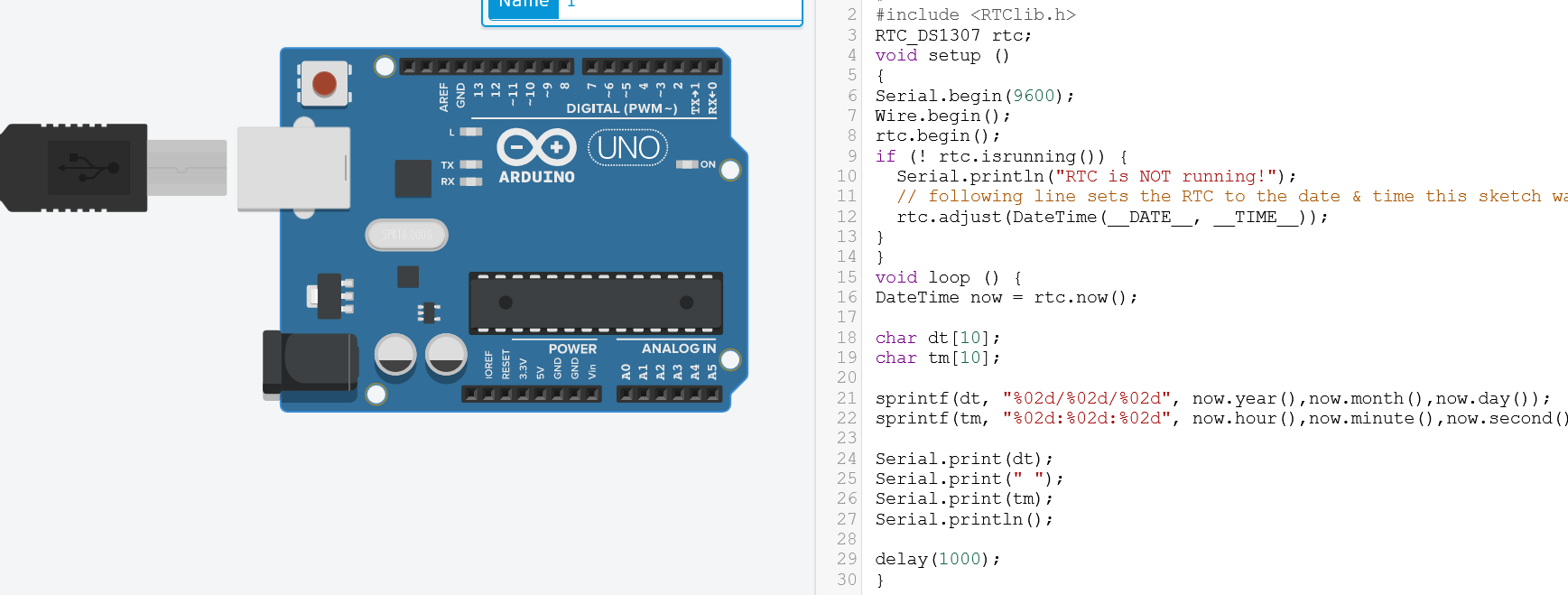Click the "// following line sets" comment
Screen dimensions: 1568x595
[1232, 196]
